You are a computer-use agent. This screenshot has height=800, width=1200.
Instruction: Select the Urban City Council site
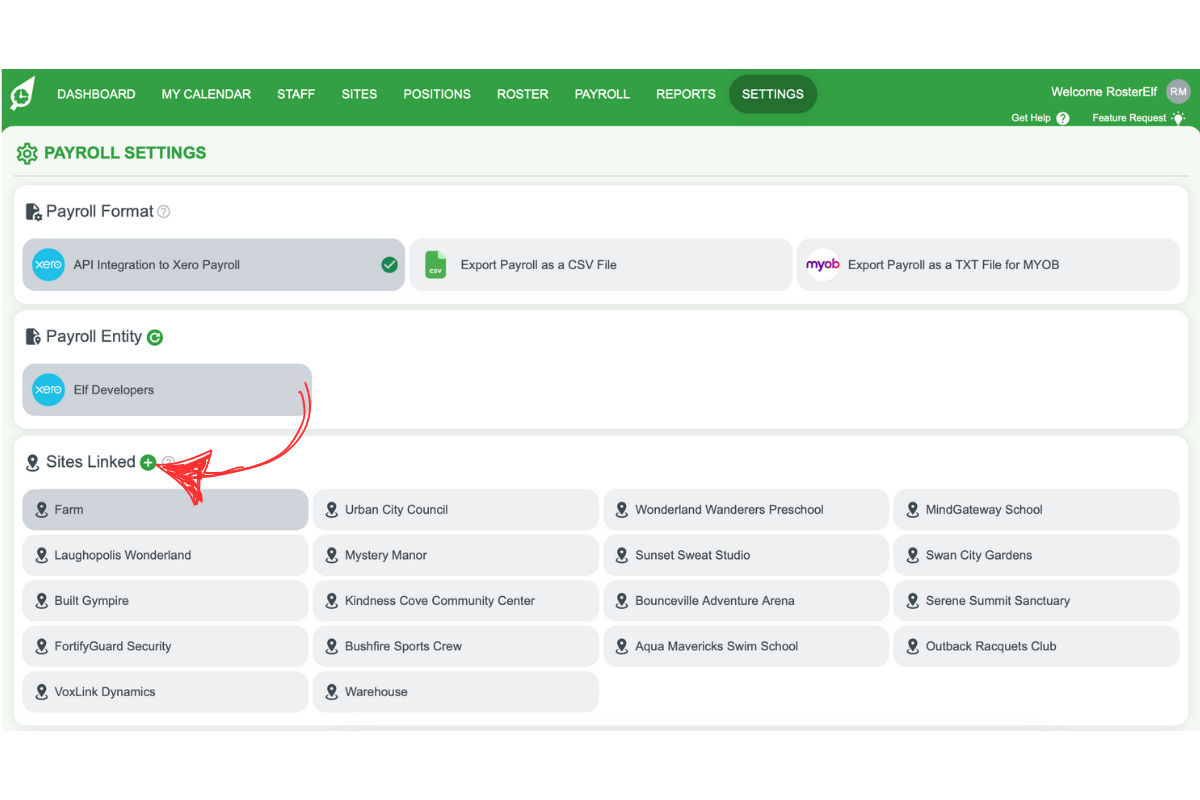point(456,509)
